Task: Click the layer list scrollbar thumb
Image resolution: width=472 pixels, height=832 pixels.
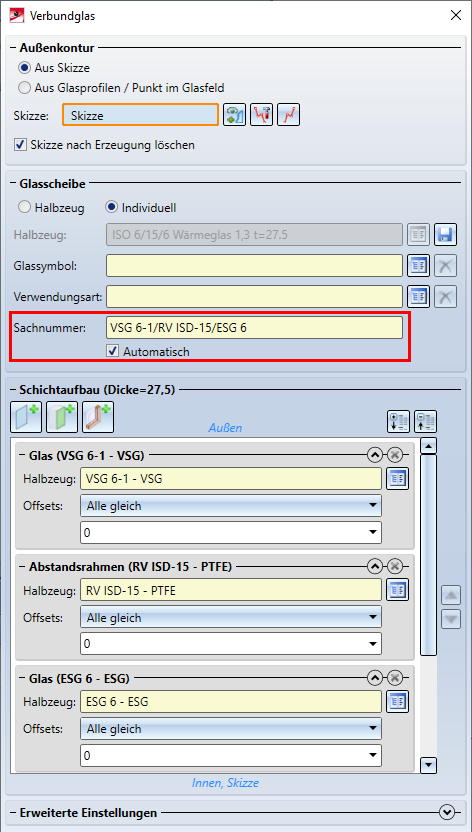Action: point(428,554)
